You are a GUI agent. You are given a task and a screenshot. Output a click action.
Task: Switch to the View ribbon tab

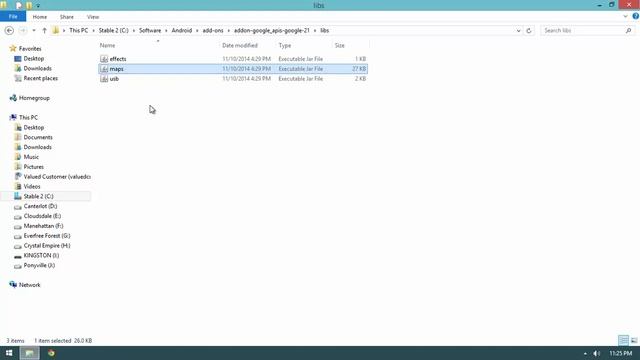93,17
